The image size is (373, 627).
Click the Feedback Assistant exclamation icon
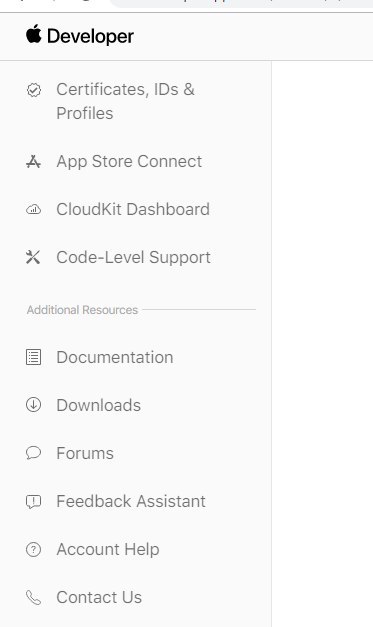[34, 501]
